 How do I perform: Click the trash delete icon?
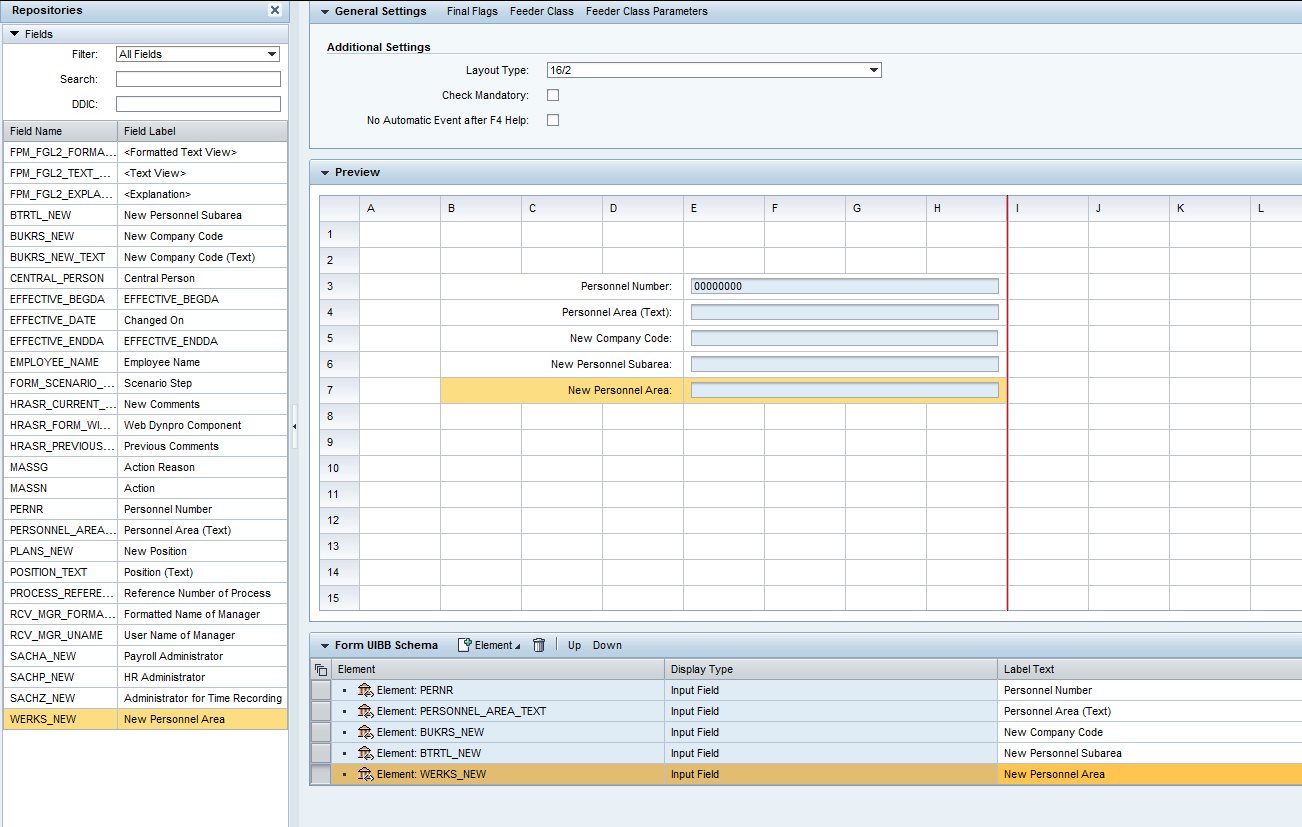pyautogui.click(x=539, y=645)
